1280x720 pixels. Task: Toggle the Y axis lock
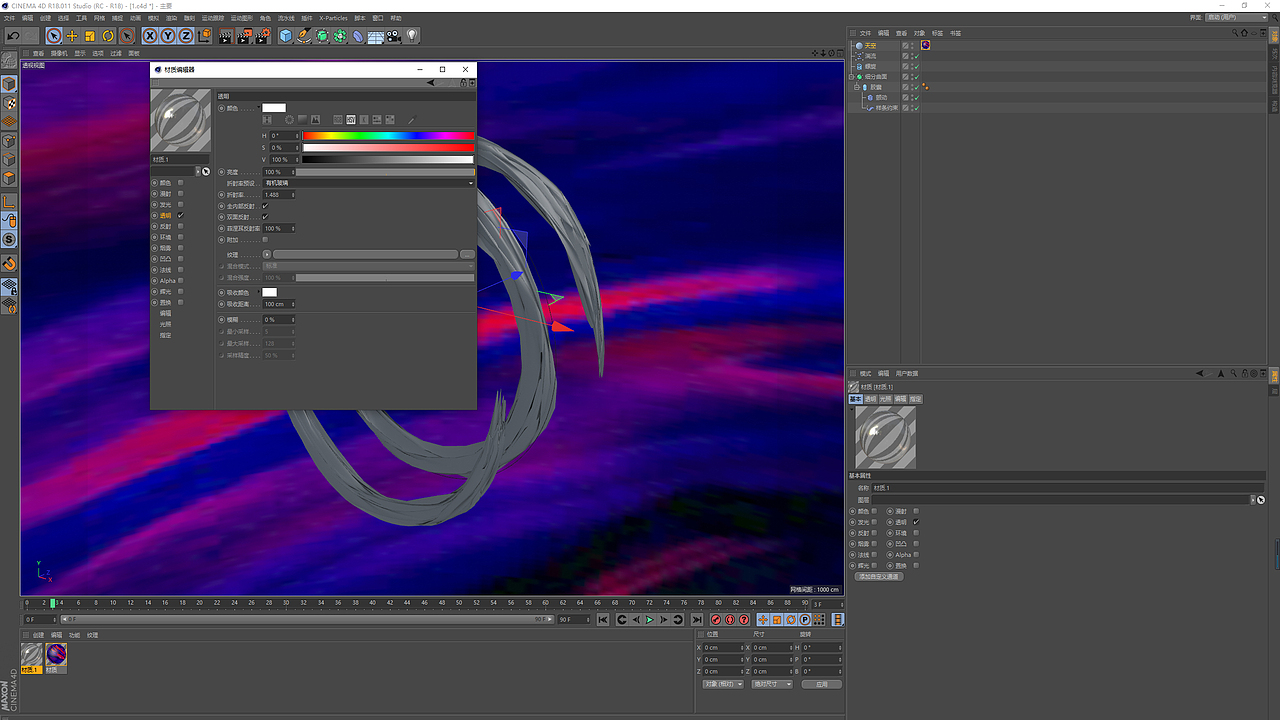point(168,36)
